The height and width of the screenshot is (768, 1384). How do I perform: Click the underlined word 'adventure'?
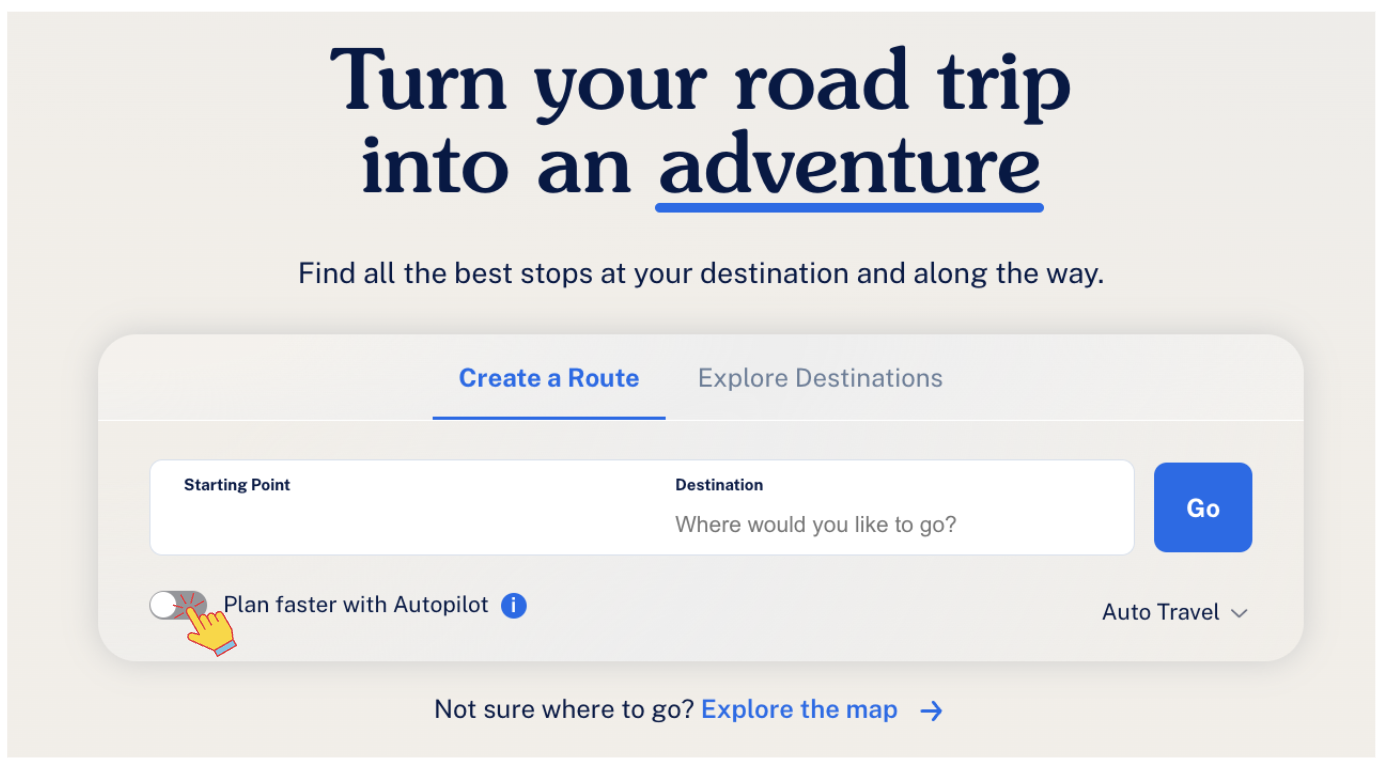[849, 165]
